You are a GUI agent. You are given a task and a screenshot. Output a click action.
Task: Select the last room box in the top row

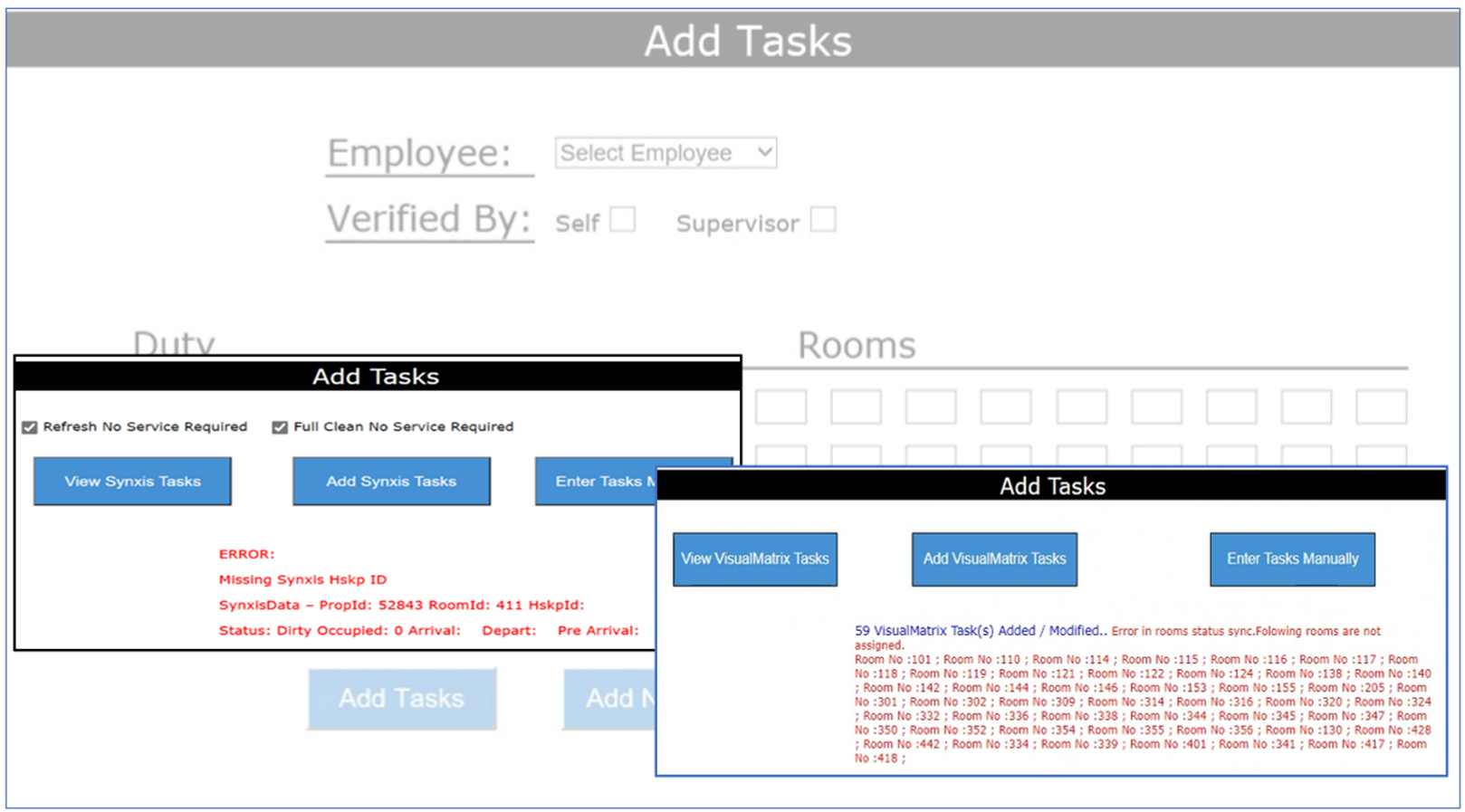tap(1380, 407)
